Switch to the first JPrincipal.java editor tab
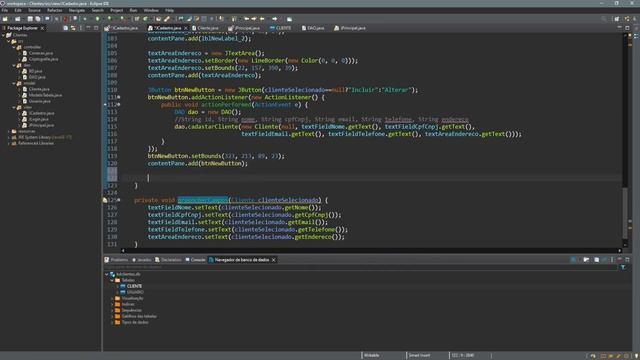Image resolution: width=640 pixels, height=360 pixels. [244, 28]
